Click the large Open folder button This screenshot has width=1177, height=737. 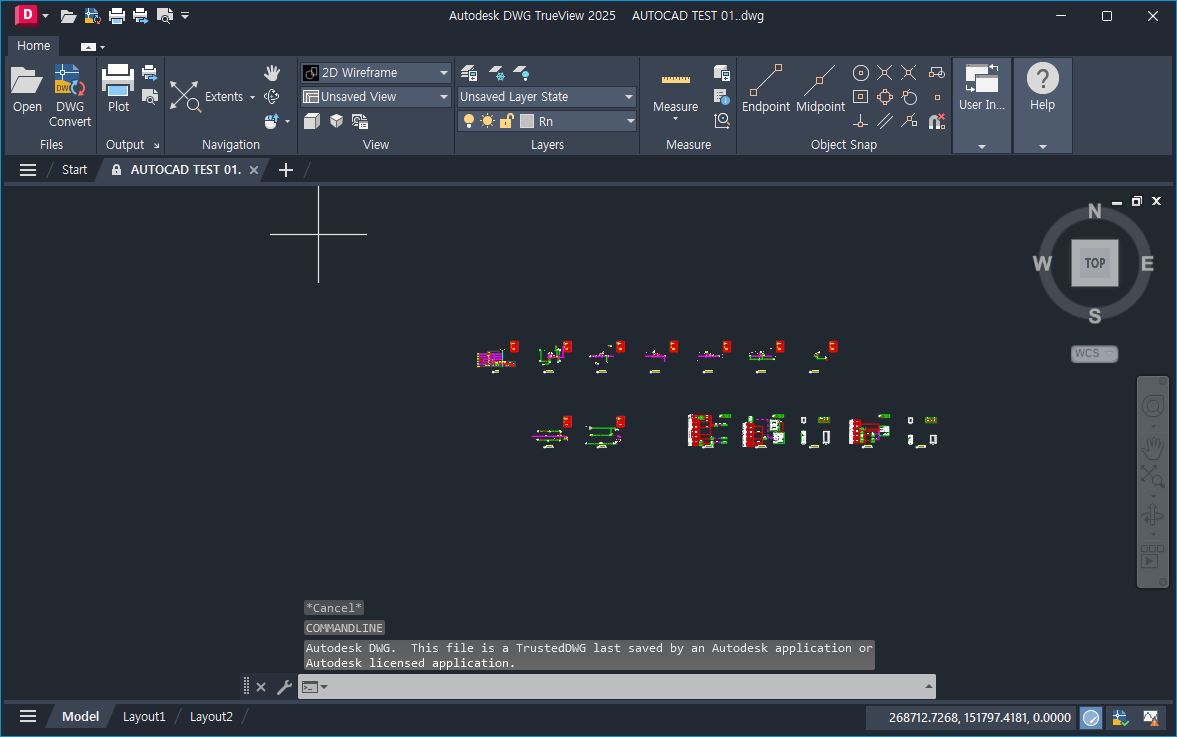[x=27, y=89]
